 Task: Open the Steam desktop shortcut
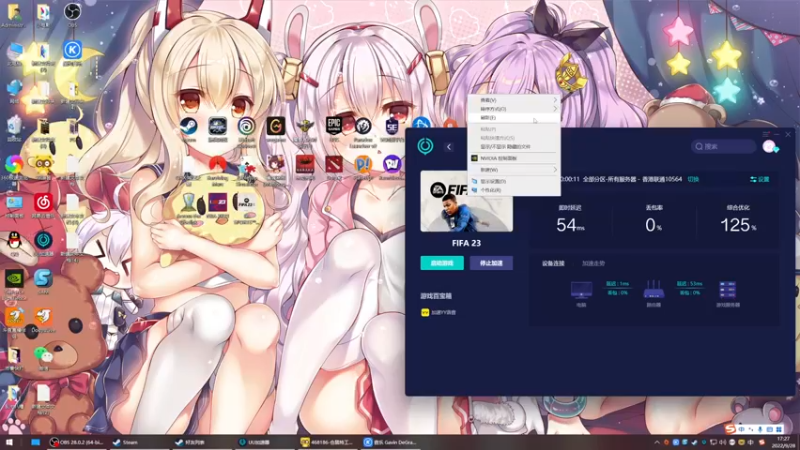point(188,126)
